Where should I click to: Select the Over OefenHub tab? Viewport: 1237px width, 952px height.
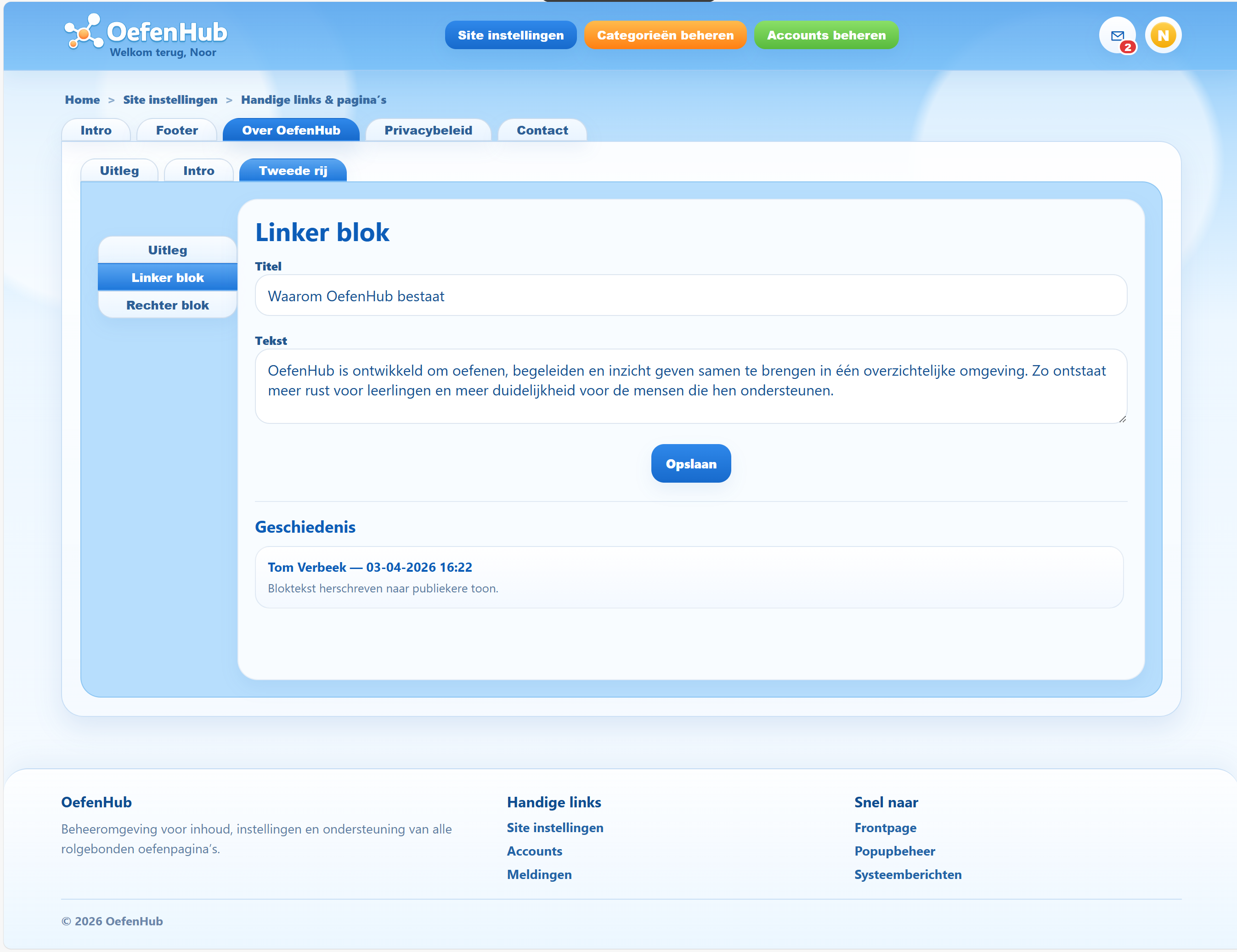point(291,130)
